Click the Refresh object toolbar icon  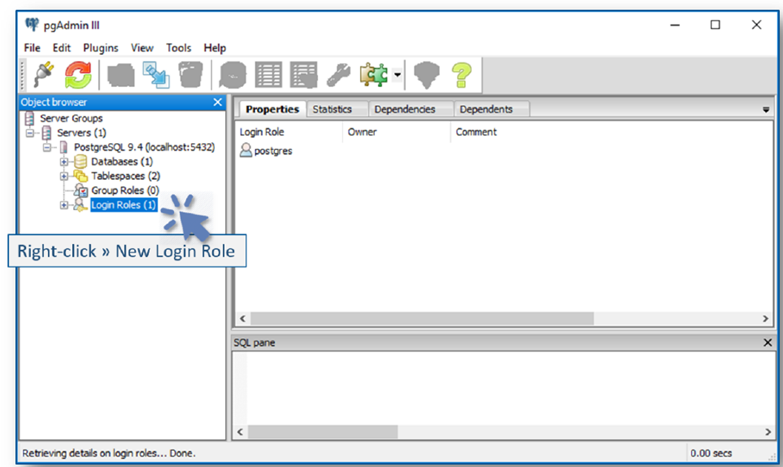tap(78, 75)
